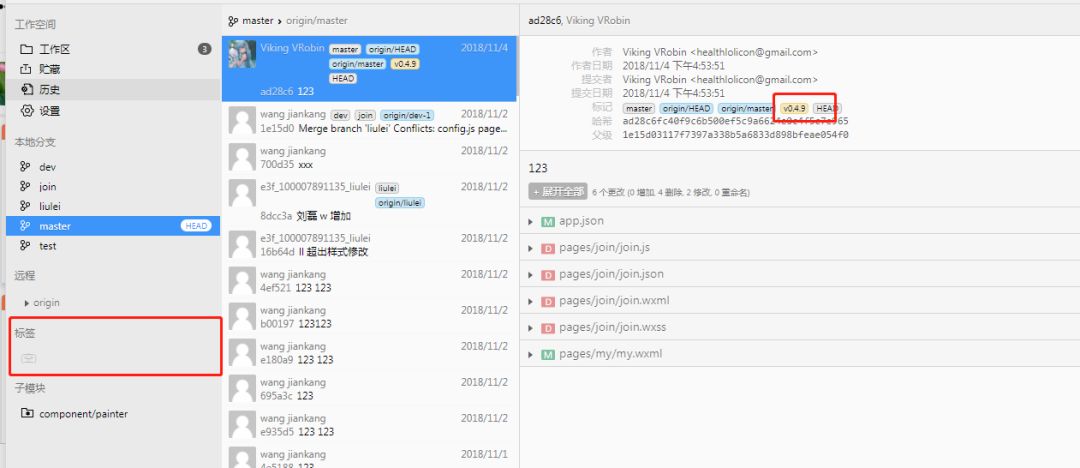The width and height of the screenshot is (1080, 468).
Task: Click the submodule icon for component/painter
Action: [27, 414]
